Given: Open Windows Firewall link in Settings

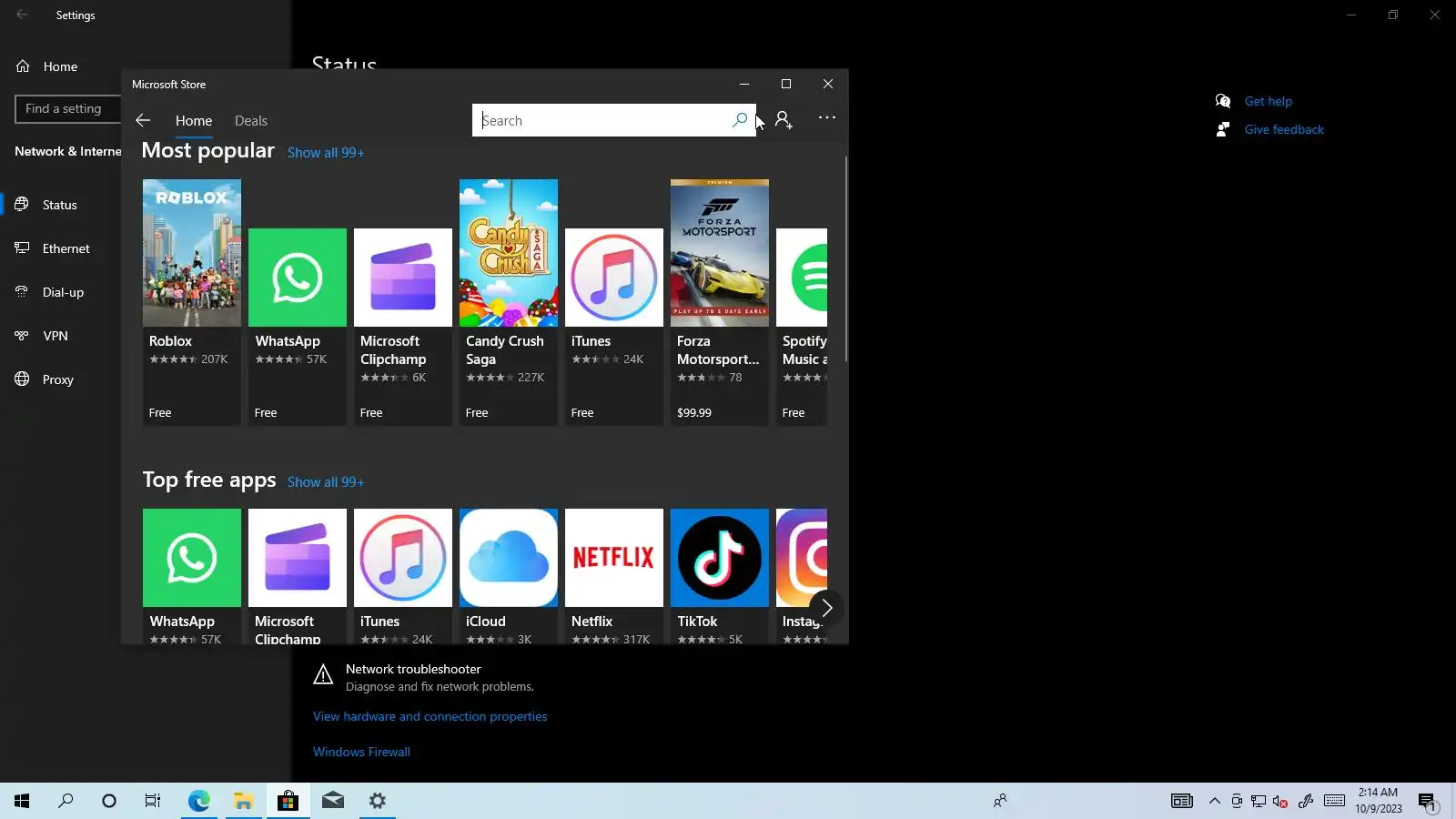Looking at the screenshot, I should 361,752.
